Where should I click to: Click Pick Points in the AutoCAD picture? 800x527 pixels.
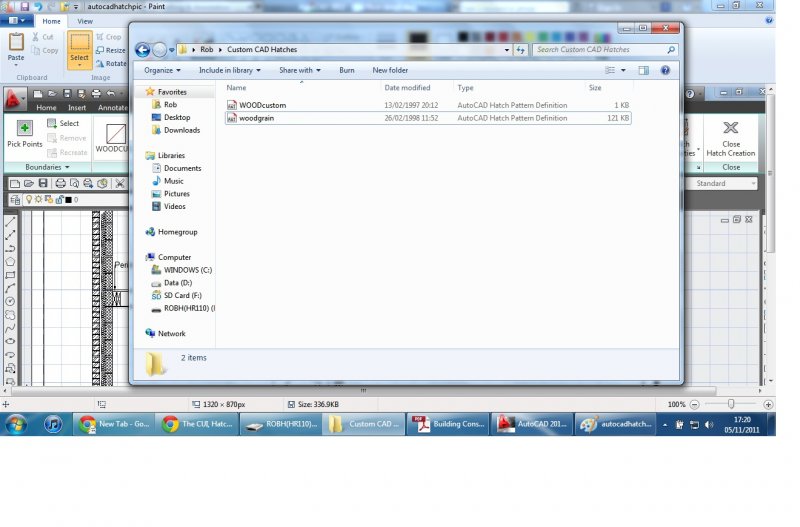24,134
